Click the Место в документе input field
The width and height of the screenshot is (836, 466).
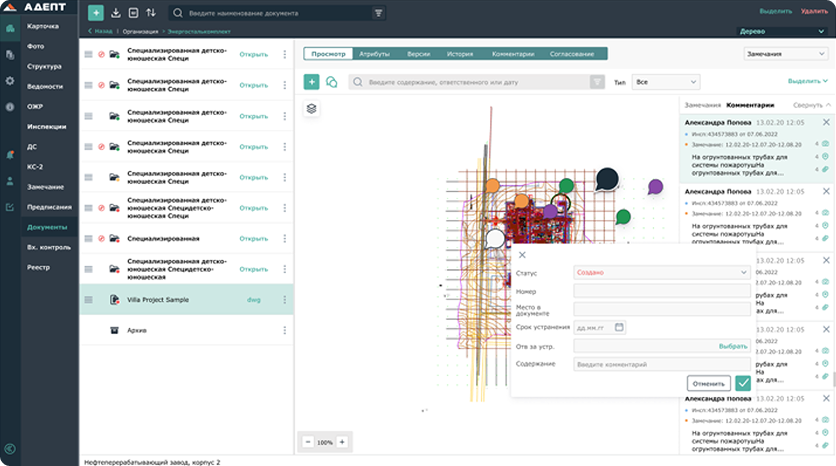tap(662, 309)
